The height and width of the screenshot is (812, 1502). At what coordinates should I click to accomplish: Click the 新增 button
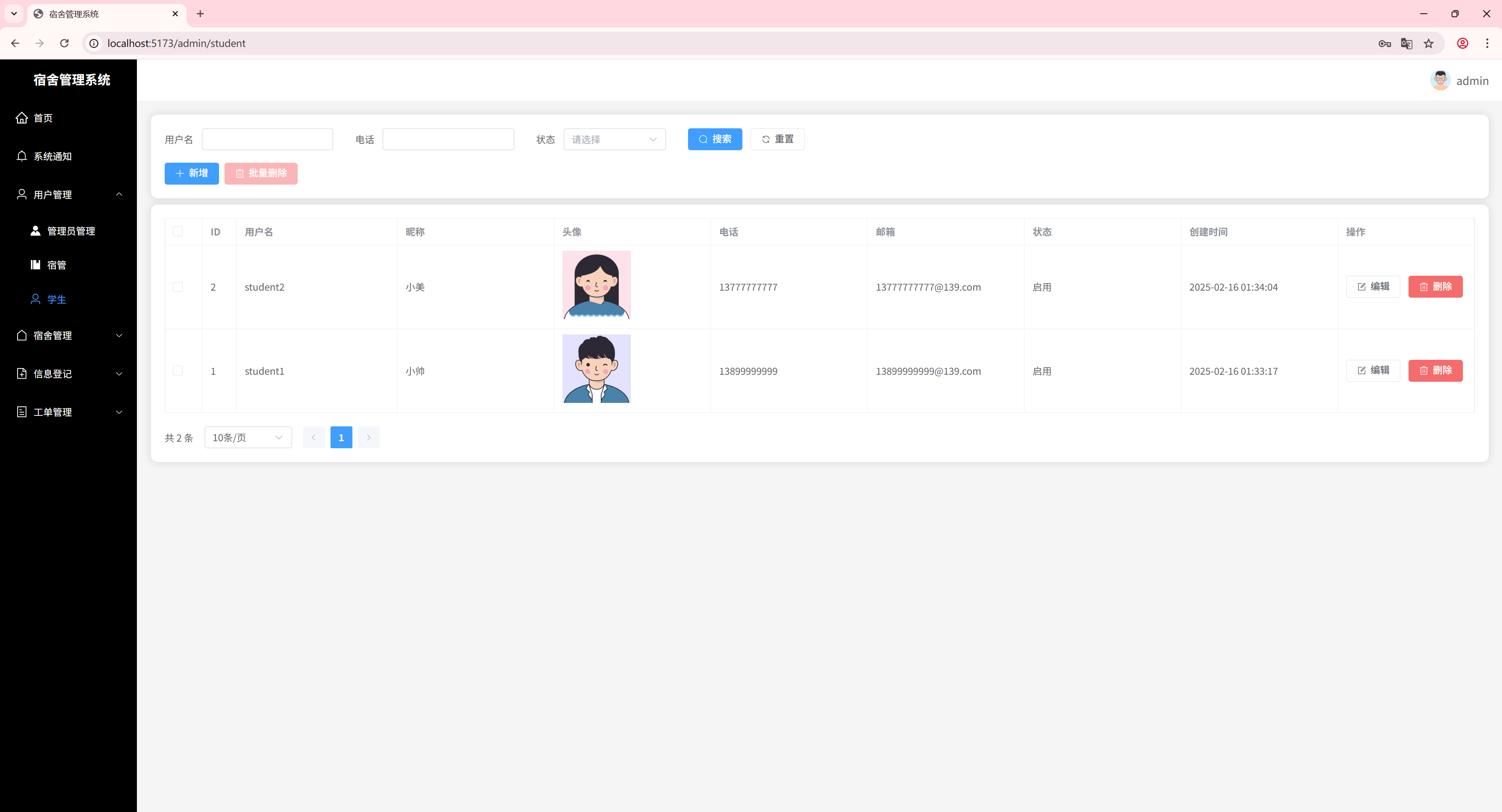pyautogui.click(x=191, y=173)
